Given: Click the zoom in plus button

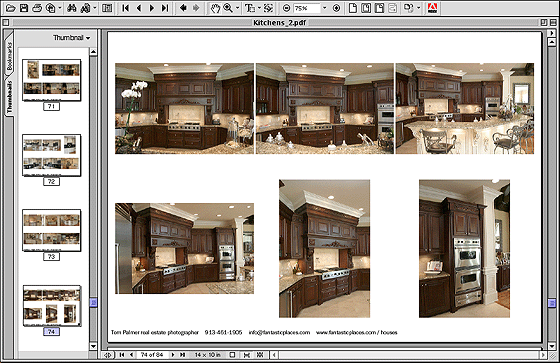Looking at the screenshot, I should point(336,8).
